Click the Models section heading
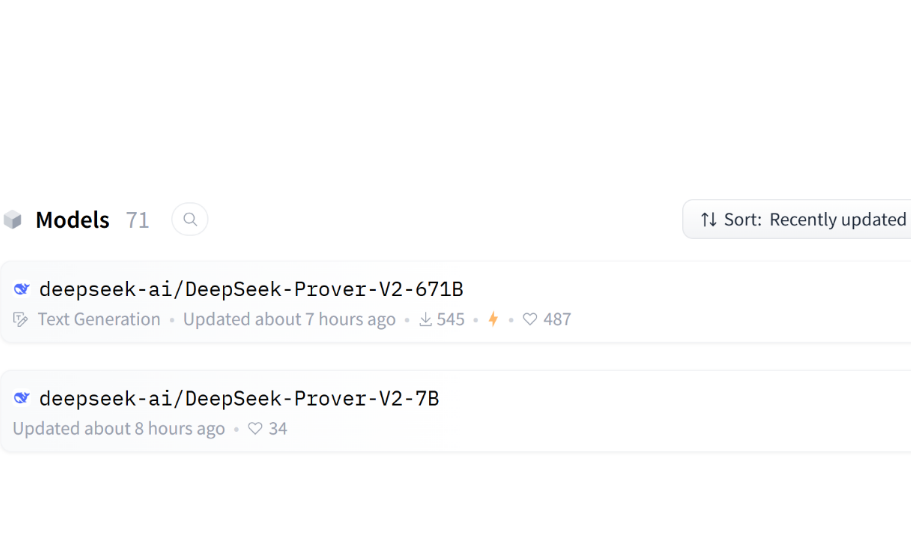Image resolution: width=911 pixels, height=550 pixels. [72, 220]
